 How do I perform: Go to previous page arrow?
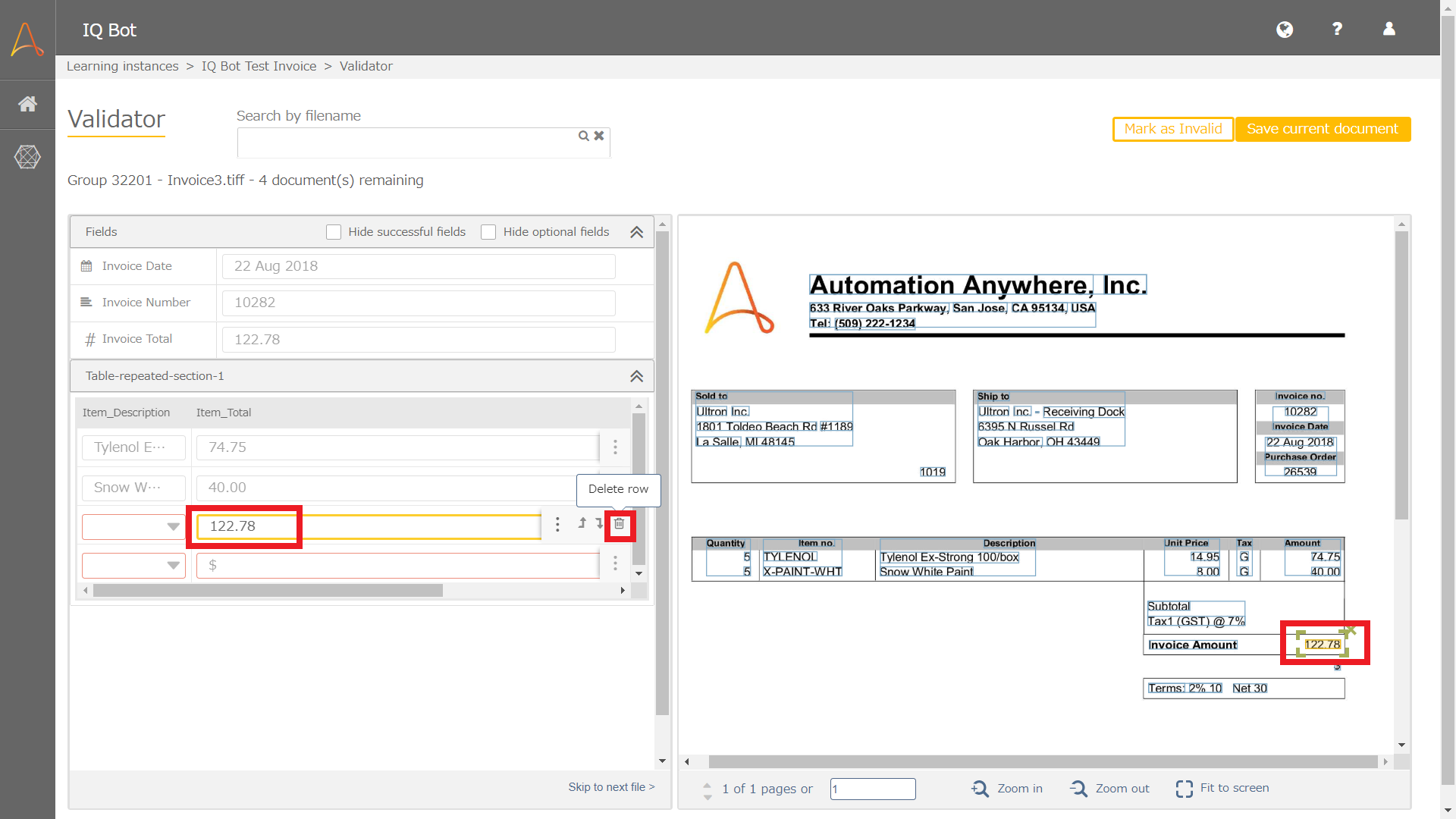(x=708, y=785)
